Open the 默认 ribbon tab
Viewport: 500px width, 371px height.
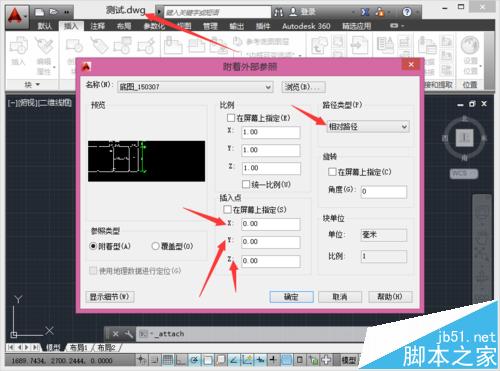pos(44,26)
